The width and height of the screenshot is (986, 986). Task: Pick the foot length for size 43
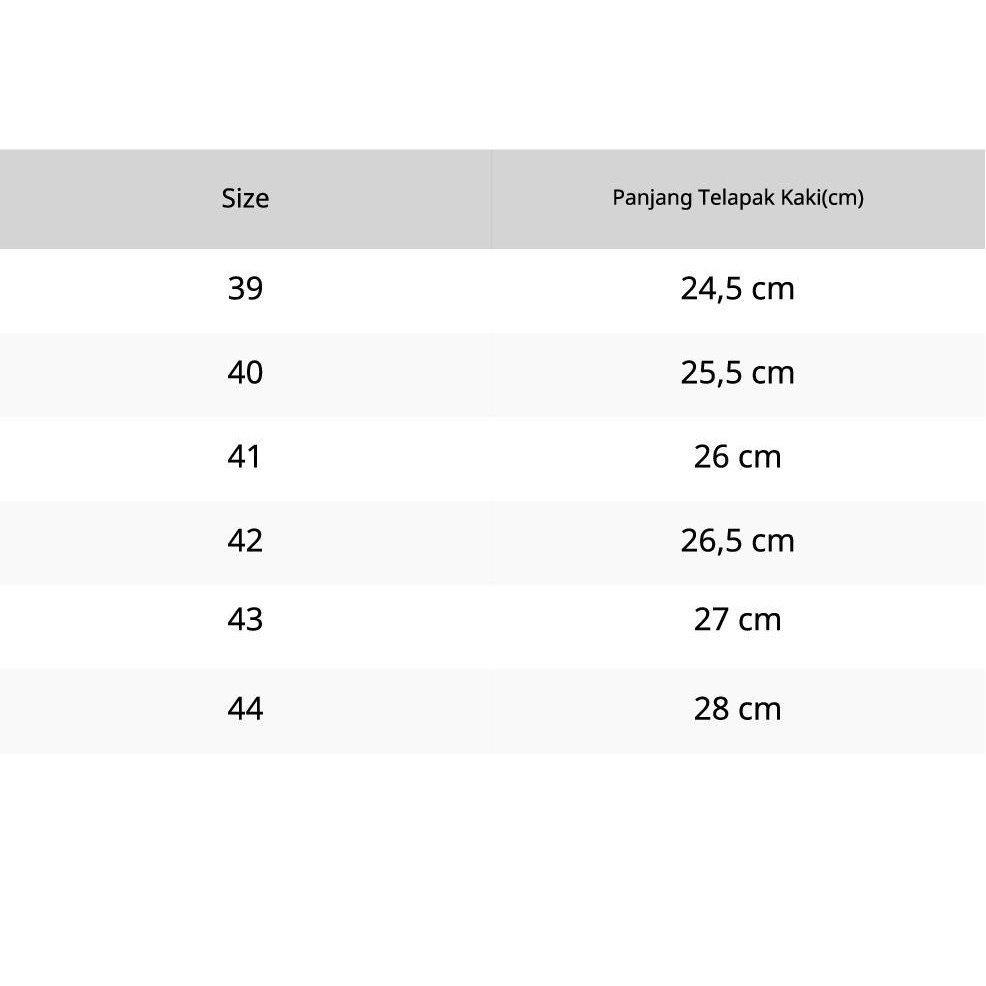[x=737, y=620]
